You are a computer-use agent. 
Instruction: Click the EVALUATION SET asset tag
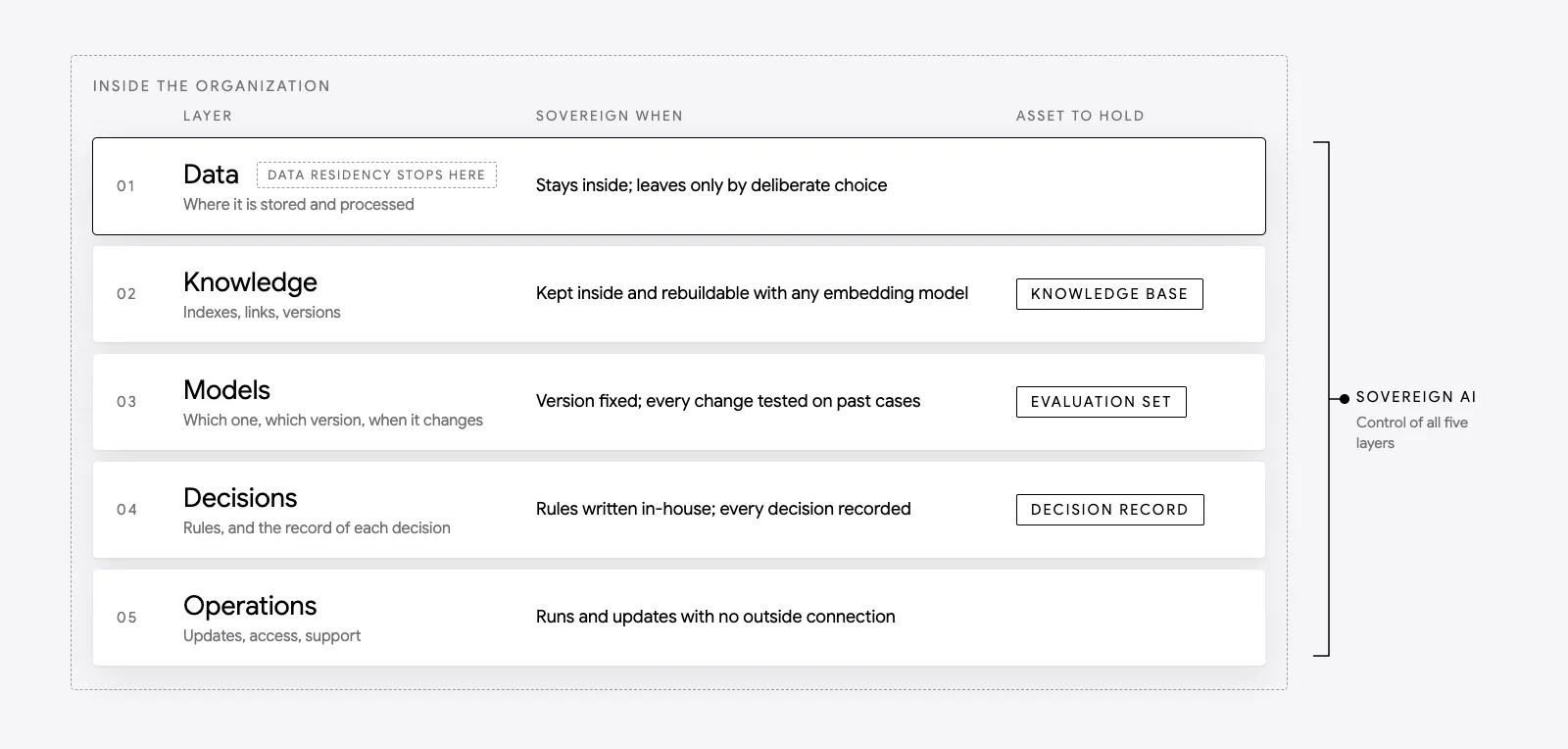coord(1101,402)
